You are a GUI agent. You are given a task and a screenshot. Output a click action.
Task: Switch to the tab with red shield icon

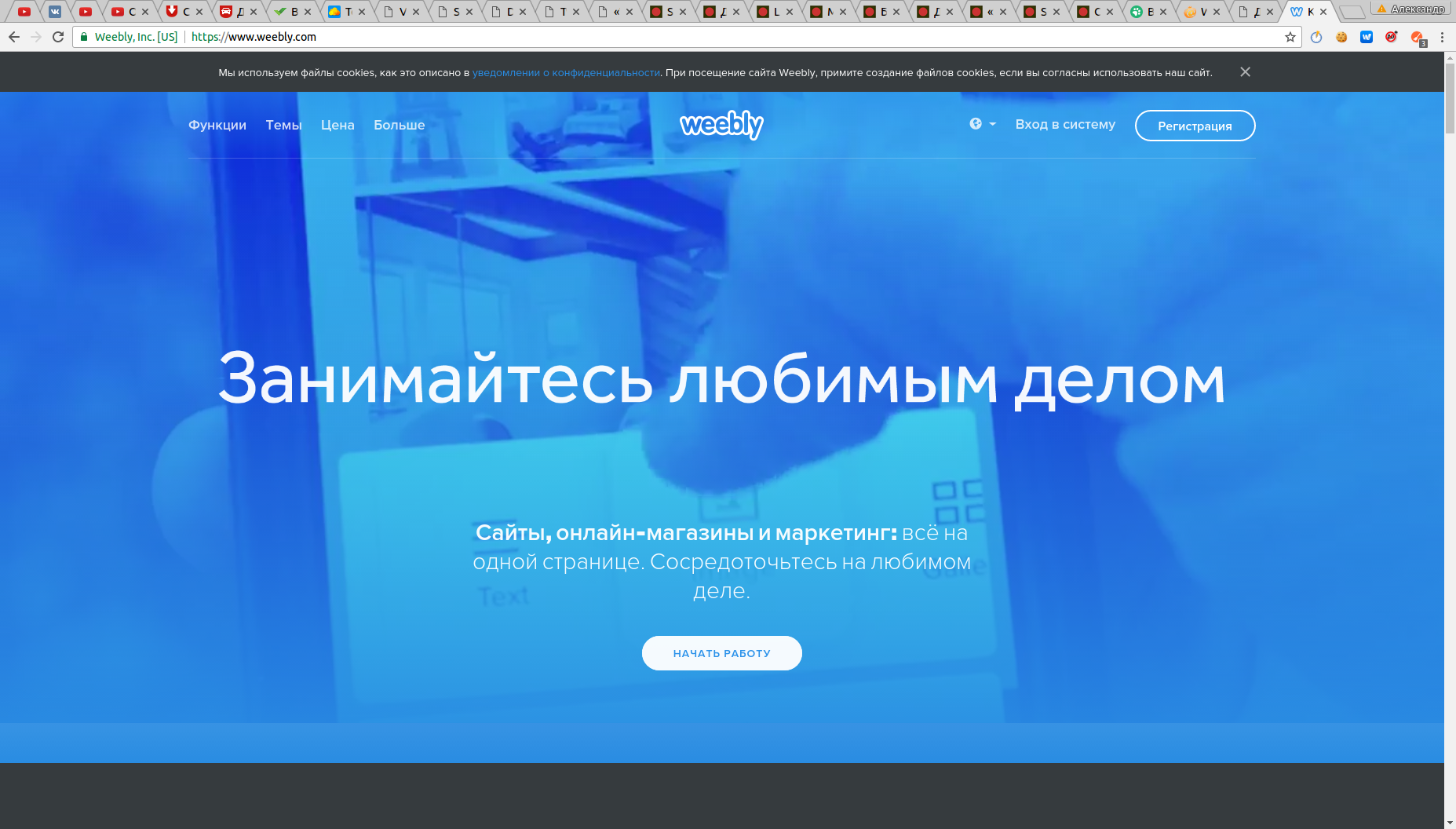(184, 12)
